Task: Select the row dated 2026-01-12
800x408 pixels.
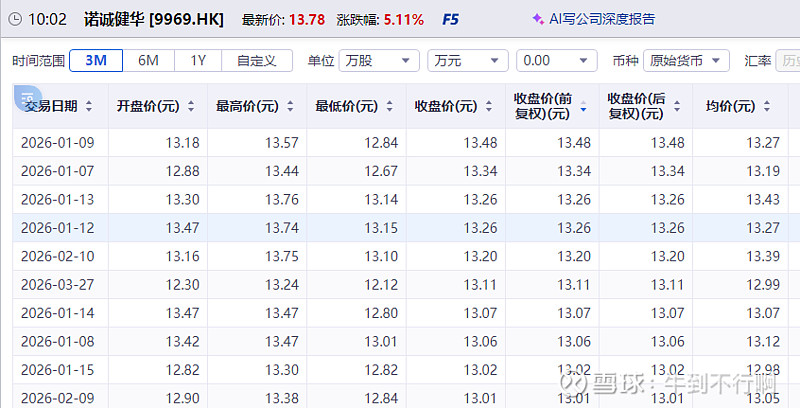Action: pyautogui.click(x=406, y=228)
